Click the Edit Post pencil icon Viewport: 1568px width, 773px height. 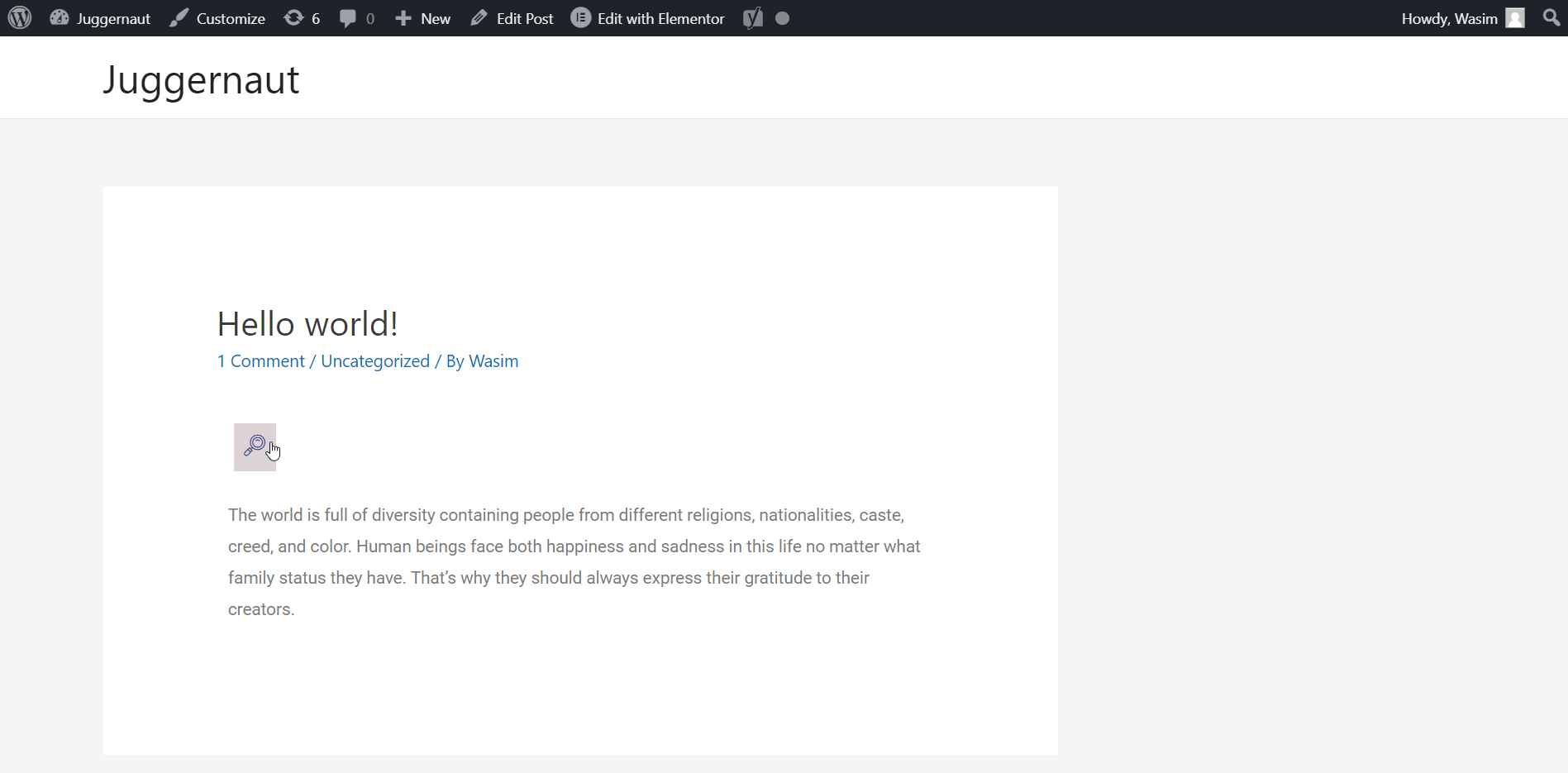(x=479, y=18)
